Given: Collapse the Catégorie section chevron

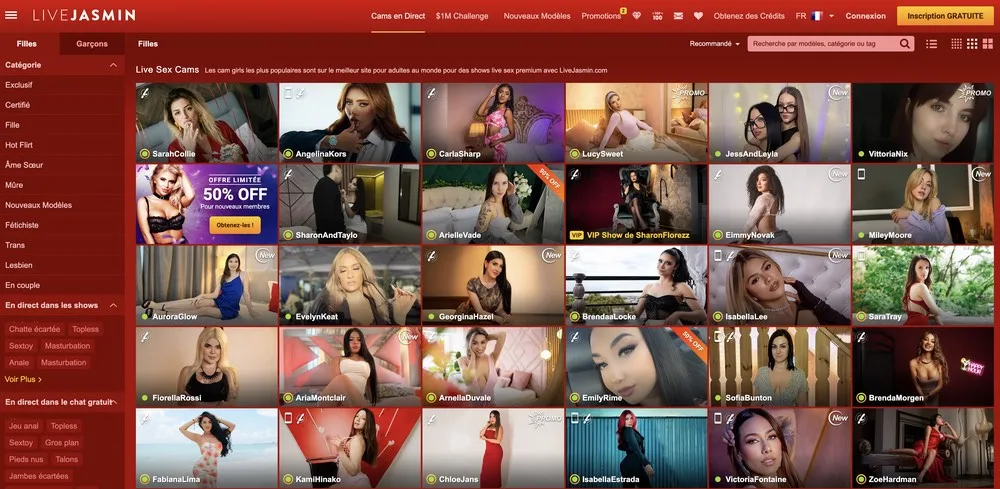Looking at the screenshot, I should coord(114,65).
